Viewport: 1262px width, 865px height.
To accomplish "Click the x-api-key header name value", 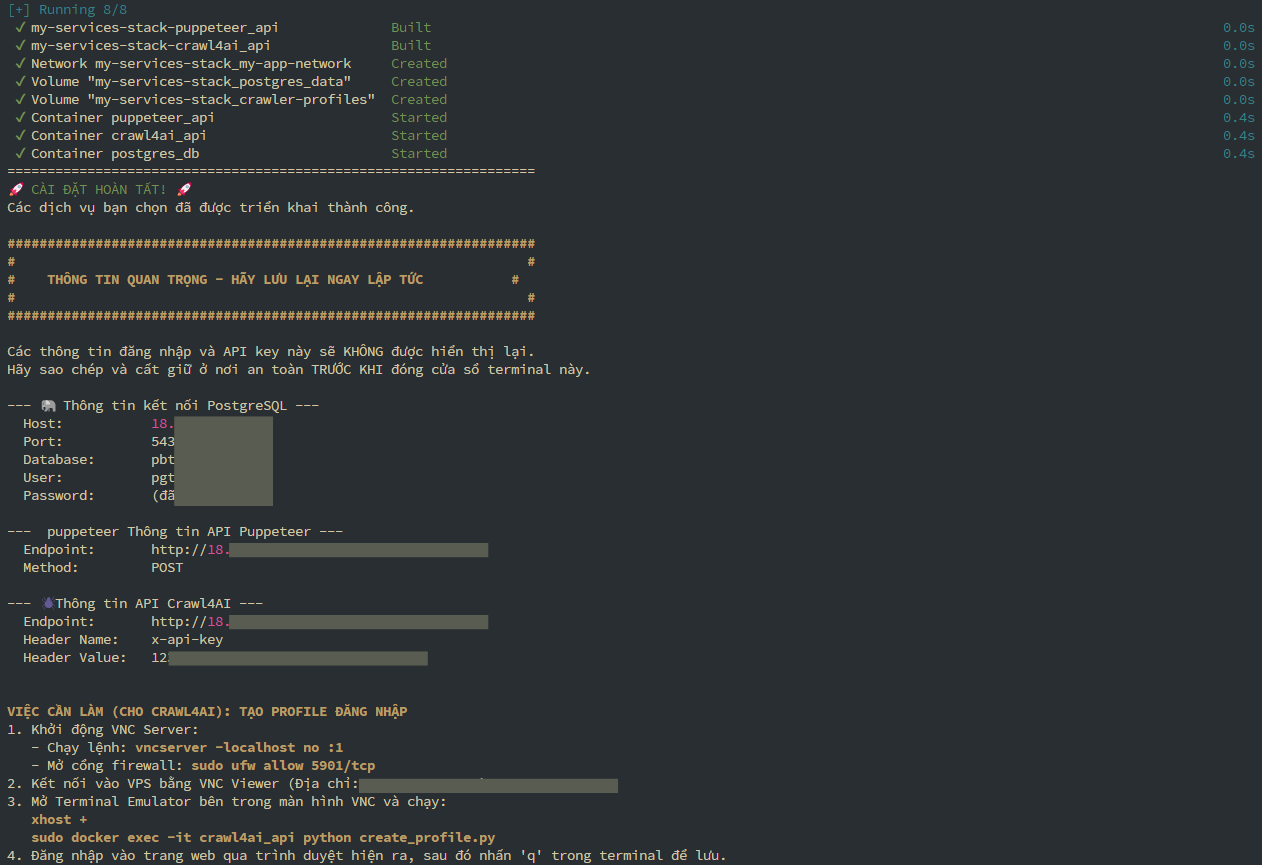I will point(187,640).
